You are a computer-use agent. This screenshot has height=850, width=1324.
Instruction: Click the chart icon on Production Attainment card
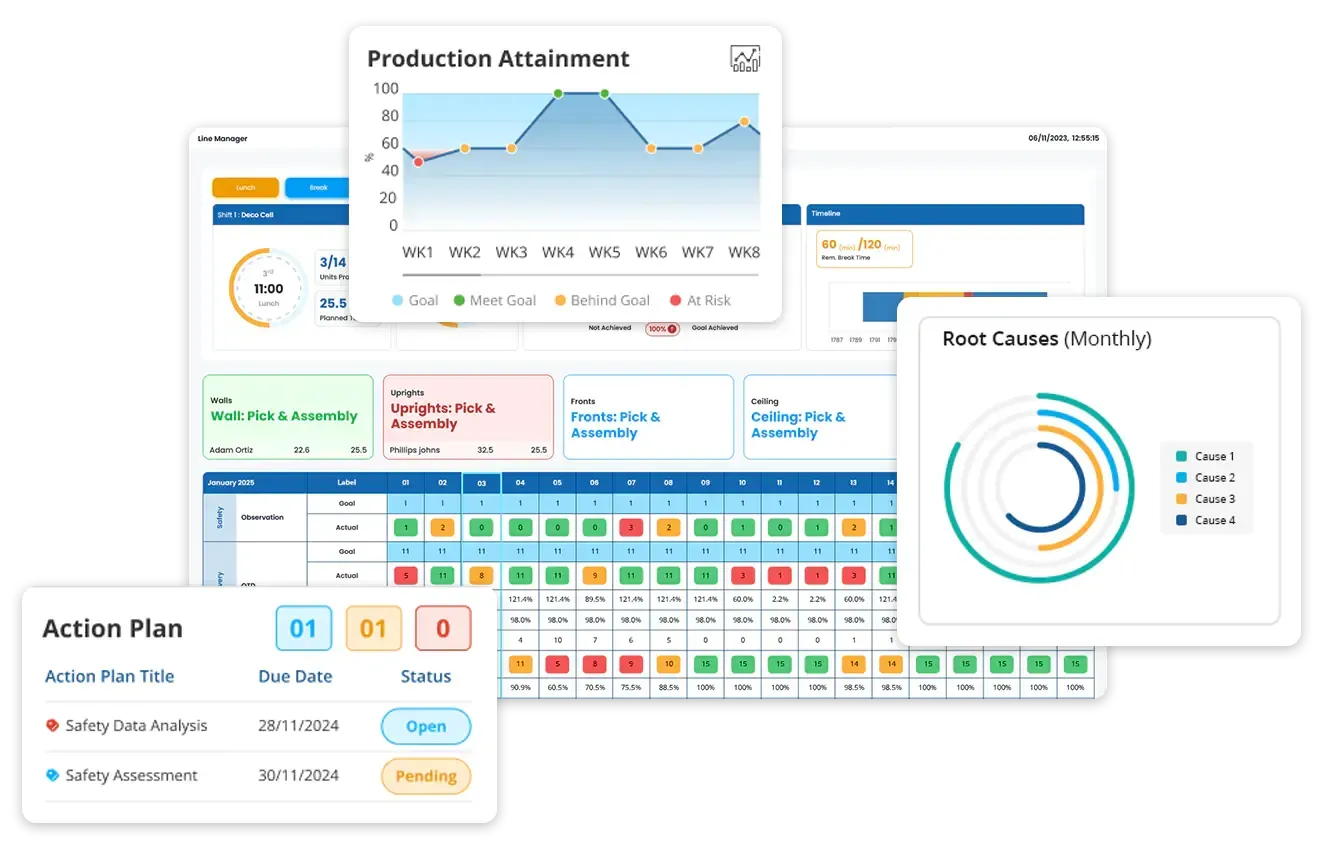pyautogui.click(x=747, y=58)
